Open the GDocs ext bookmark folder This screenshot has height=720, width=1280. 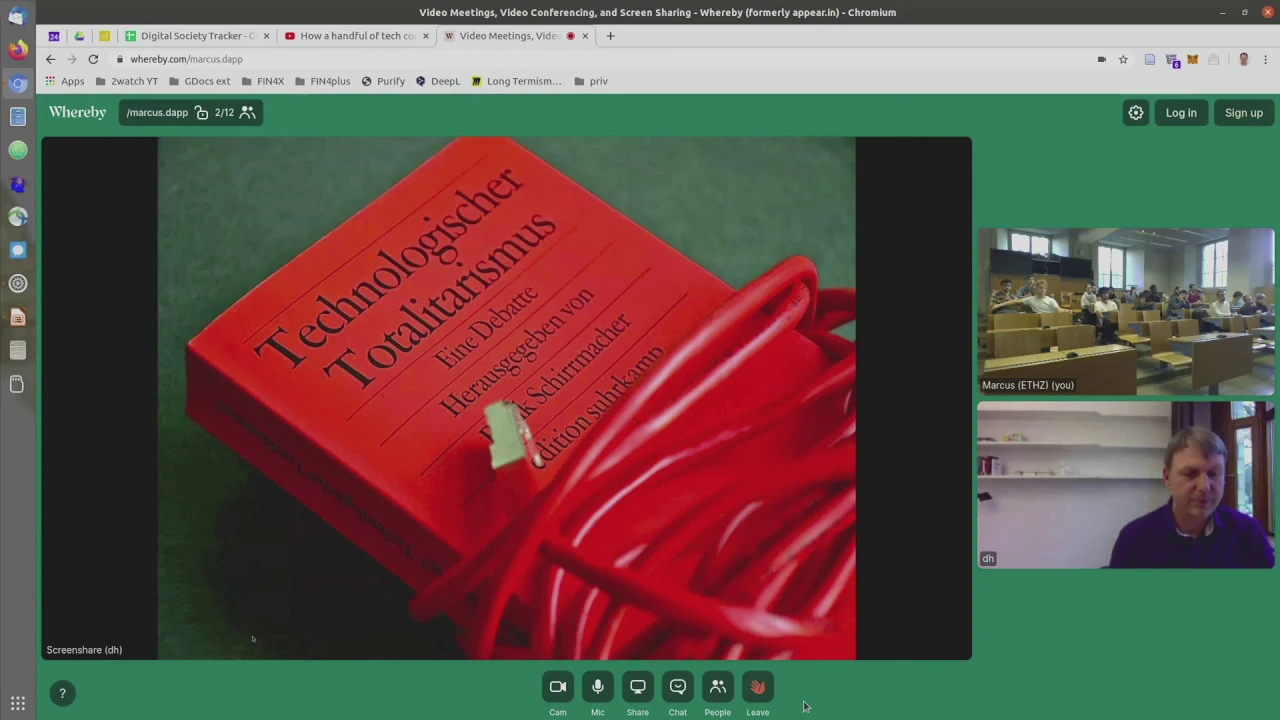click(200, 81)
